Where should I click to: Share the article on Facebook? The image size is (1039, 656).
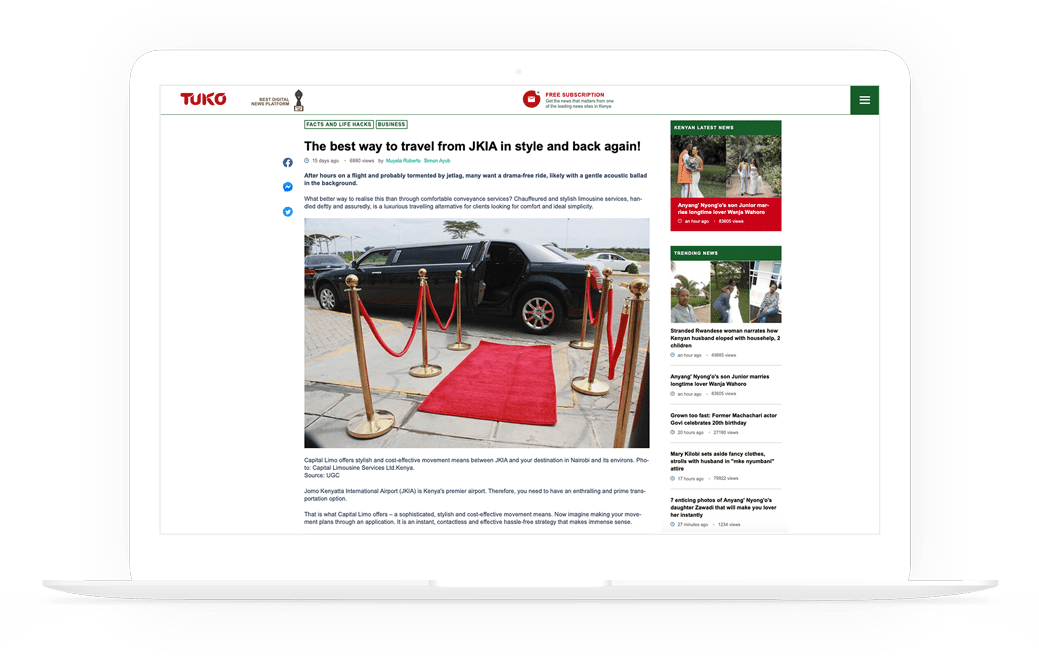click(288, 163)
